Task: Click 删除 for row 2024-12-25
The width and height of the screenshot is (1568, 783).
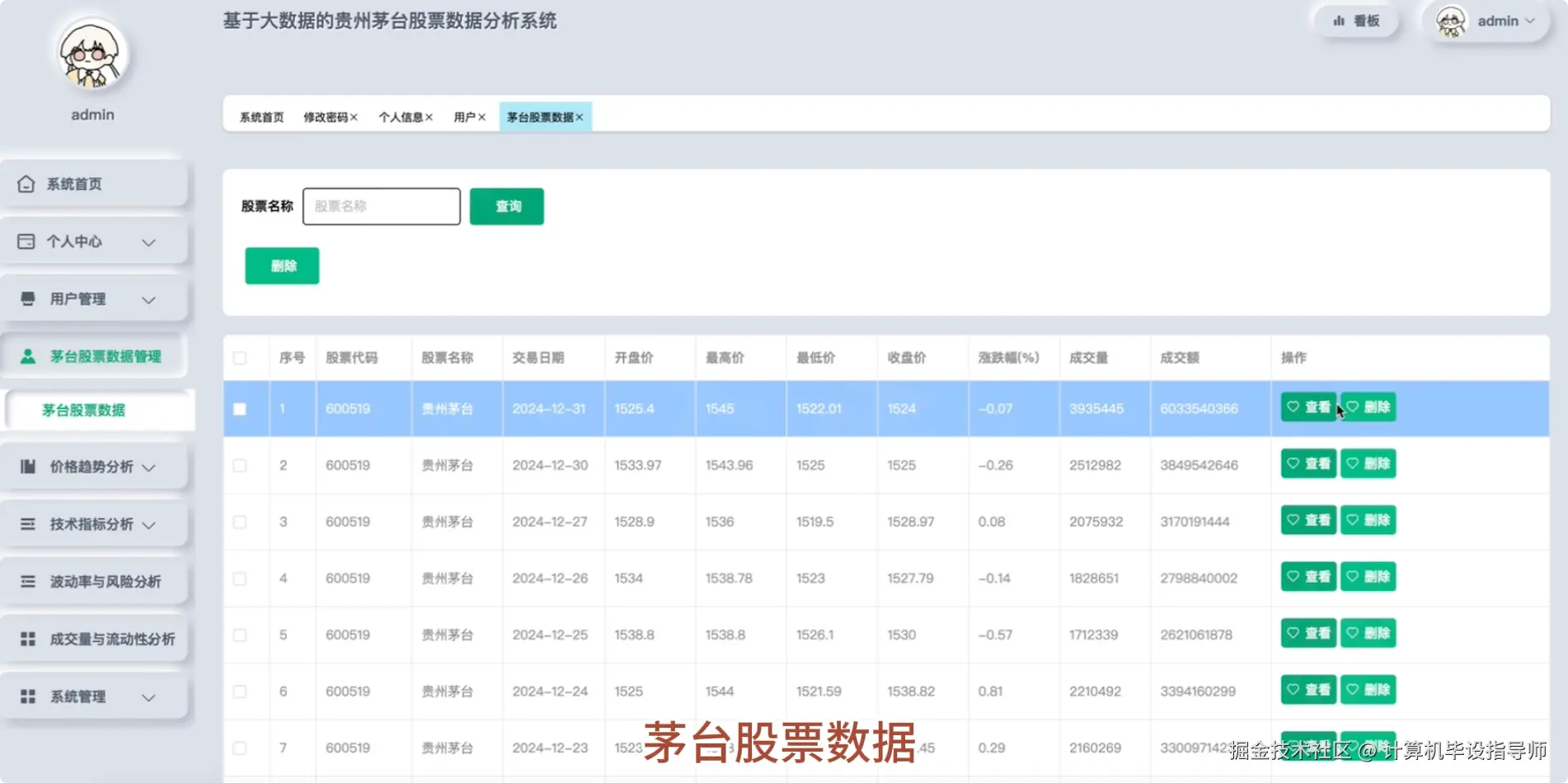Action: coord(1368,633)
